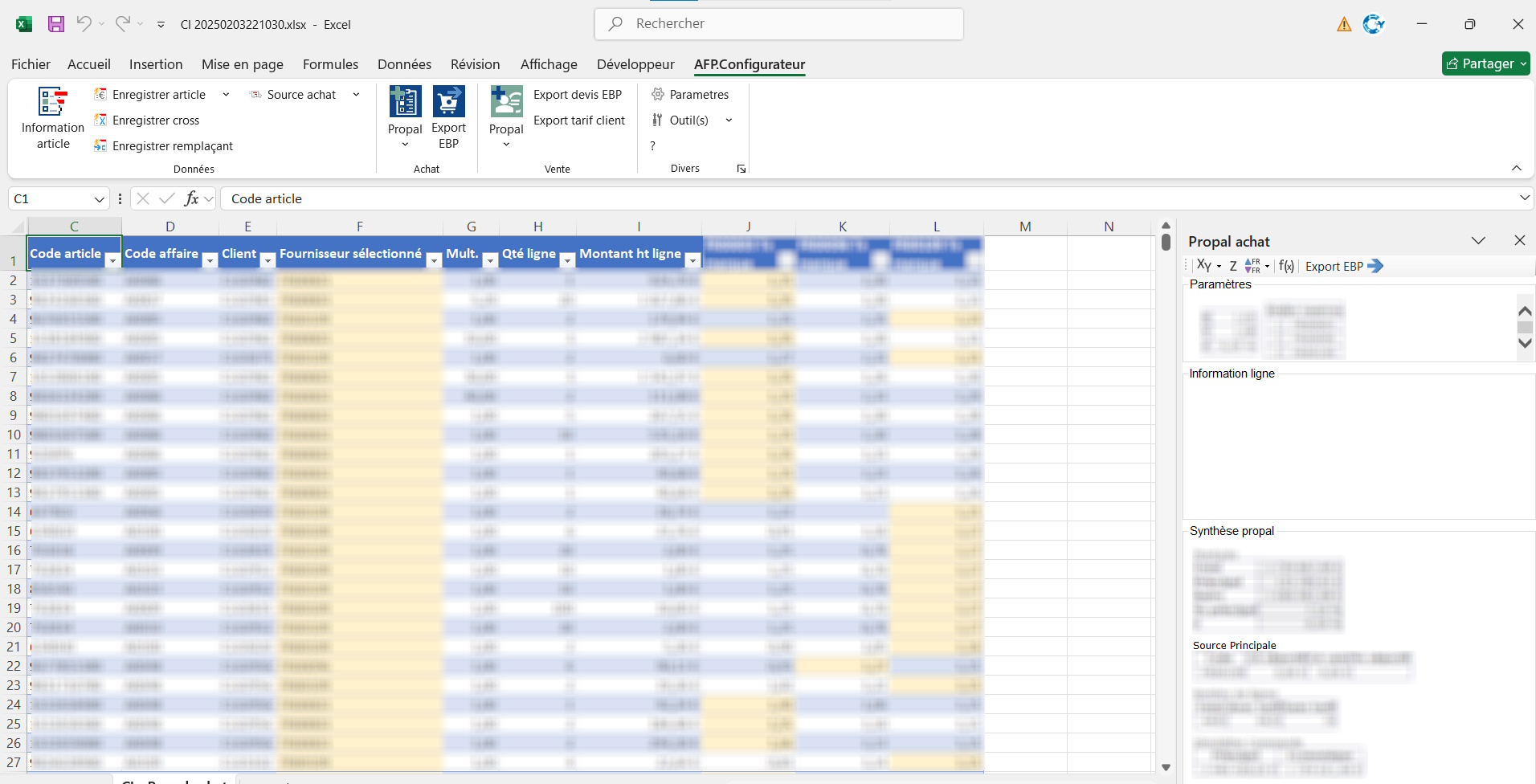Click the Propal icon in Vente group
Screen dimensions: 1536x784
tap(506, 103)
